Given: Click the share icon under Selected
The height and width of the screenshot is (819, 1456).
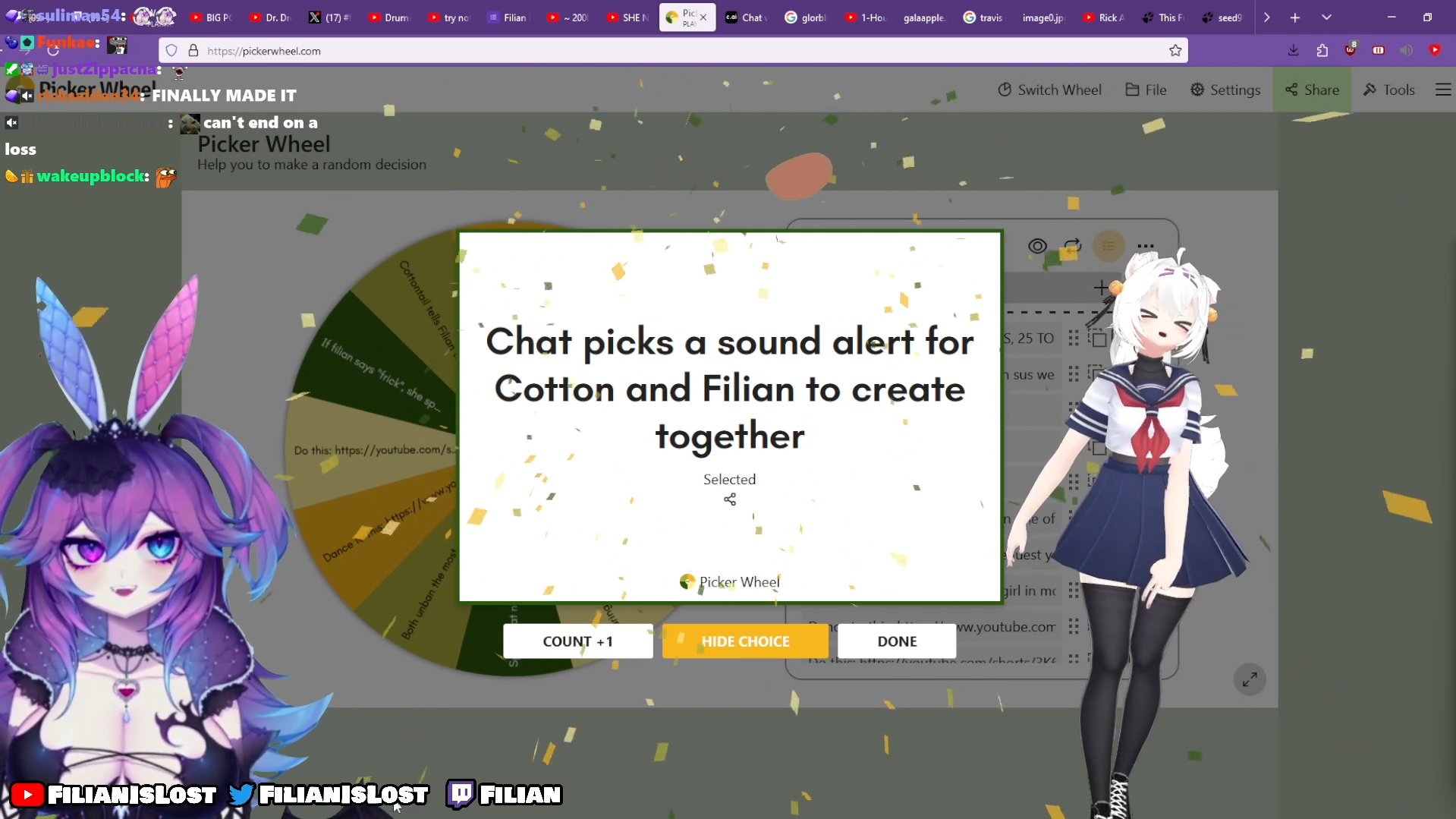Looking at the screenshot, I should 729,499.
